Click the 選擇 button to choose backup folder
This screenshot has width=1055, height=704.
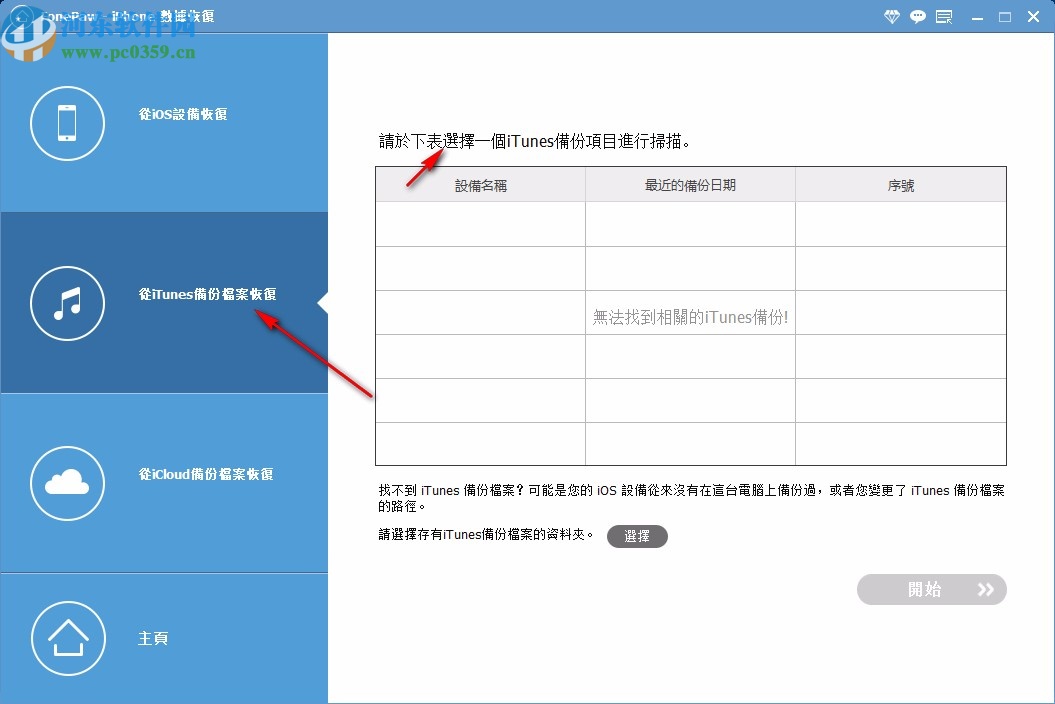637,536
